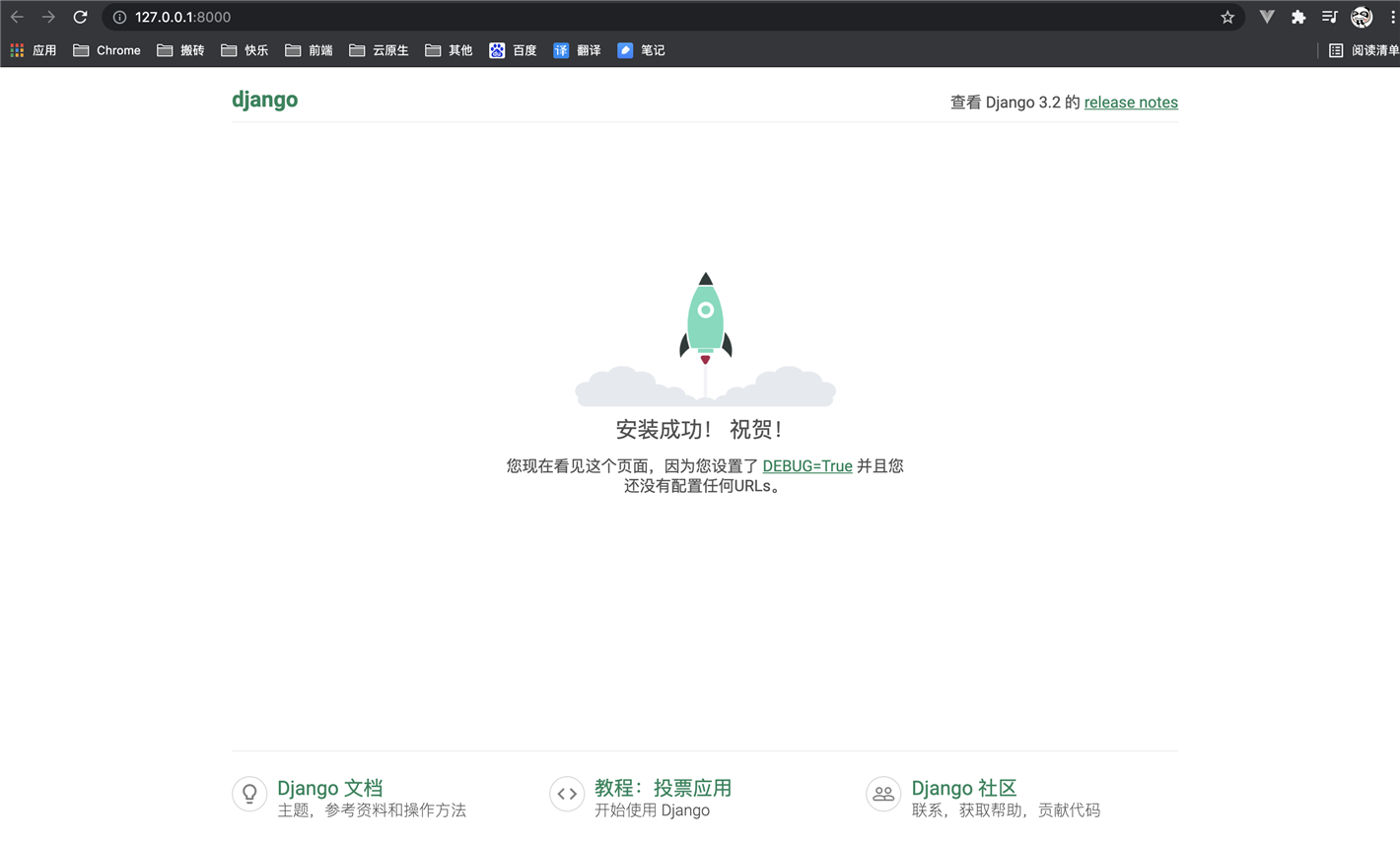This screenshot has height=842, width=1400.
Task: View site information icon in address bar
Action: click(x=119, y=17)
